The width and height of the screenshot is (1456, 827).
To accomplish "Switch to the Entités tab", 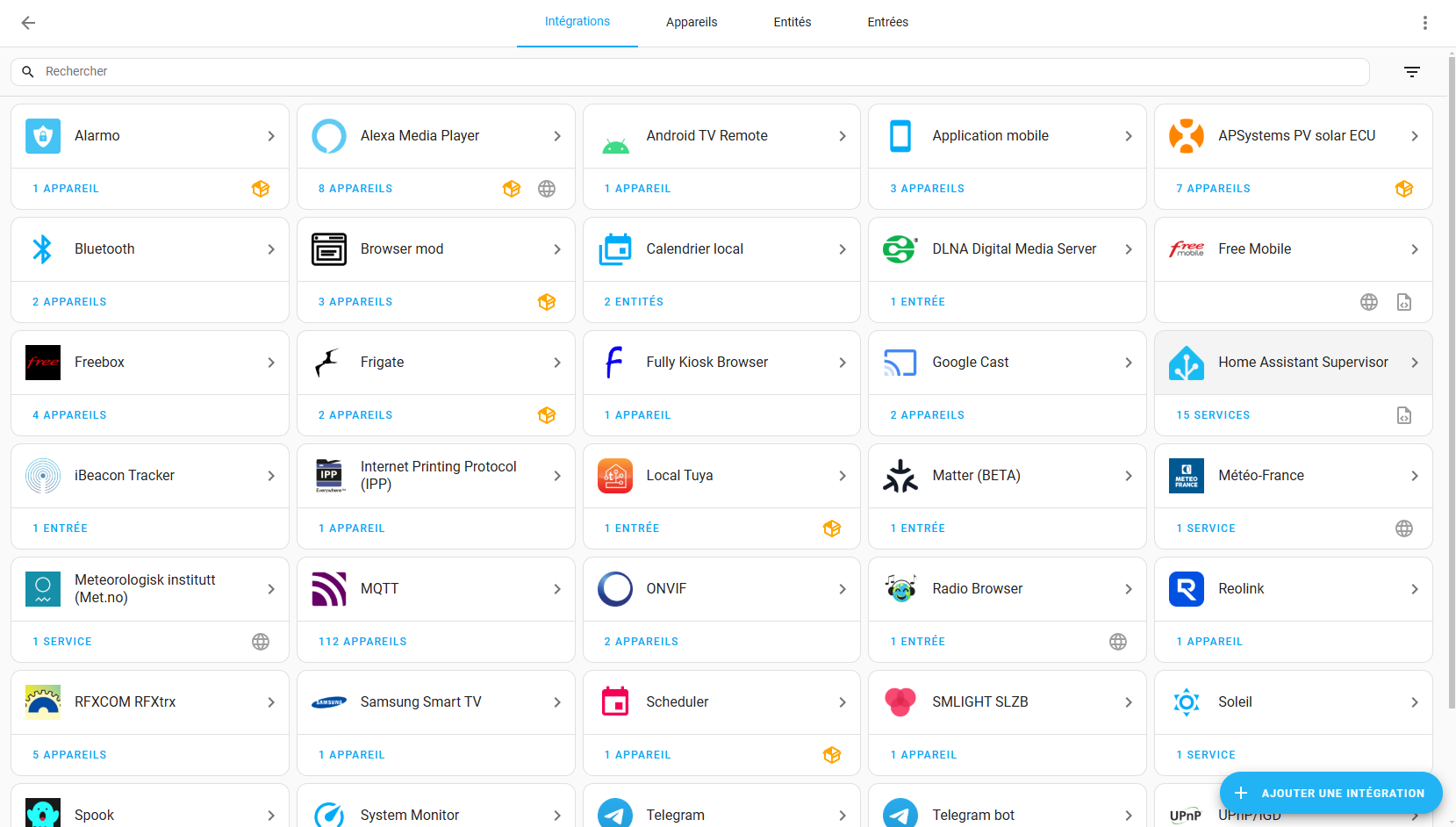I will (793, 22).
